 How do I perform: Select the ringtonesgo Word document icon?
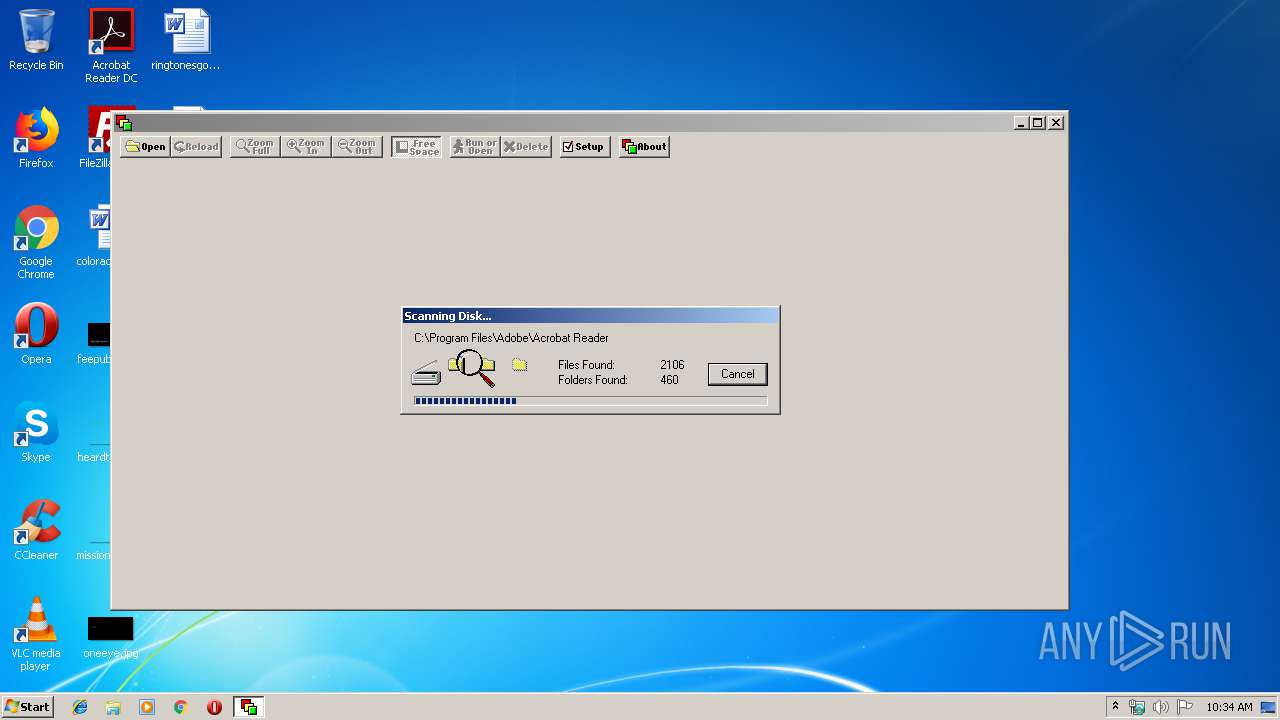pos(186,40)
